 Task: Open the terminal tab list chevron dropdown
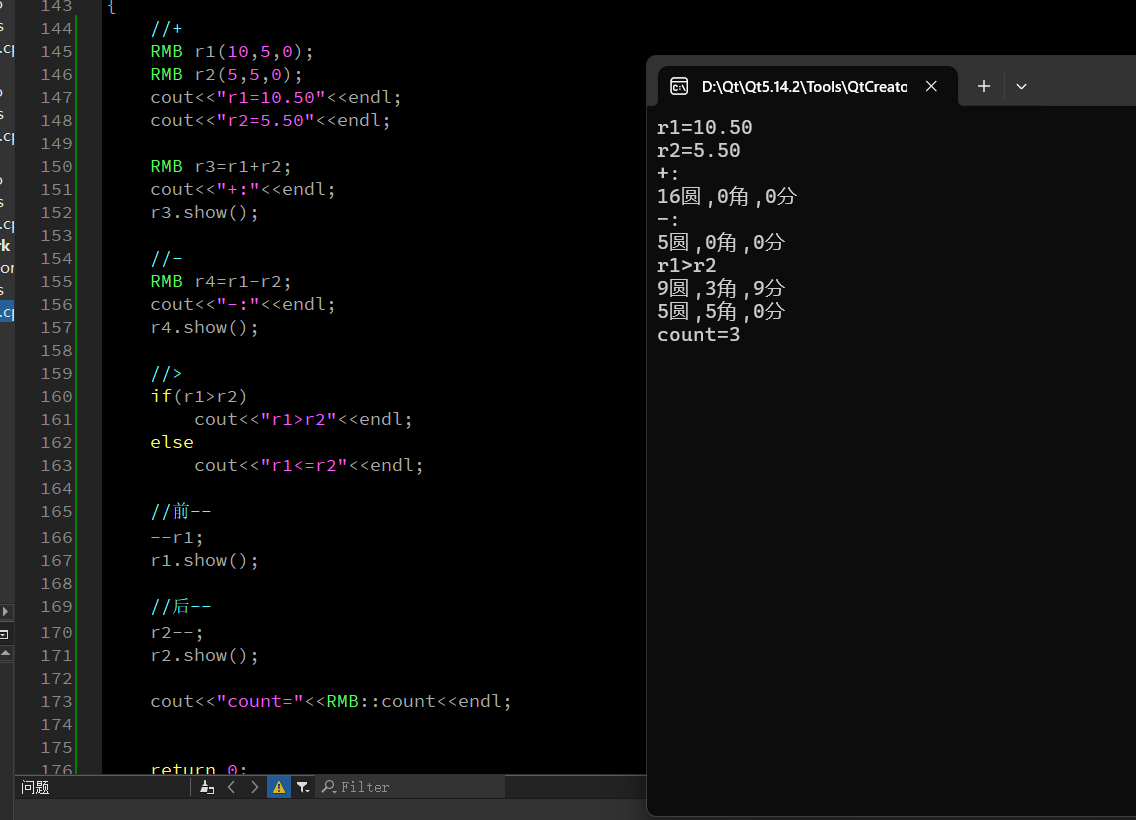pos(1021,87)
